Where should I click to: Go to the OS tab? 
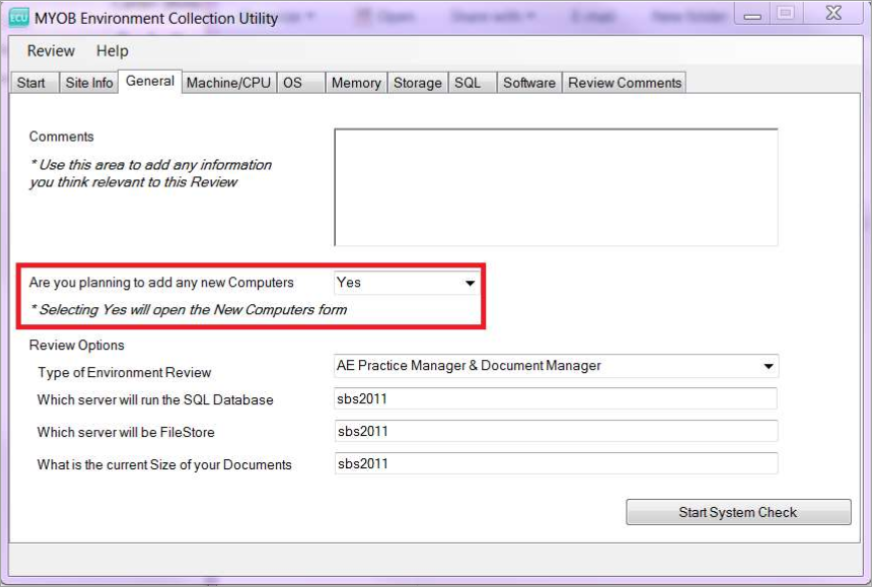coord(292,83)
